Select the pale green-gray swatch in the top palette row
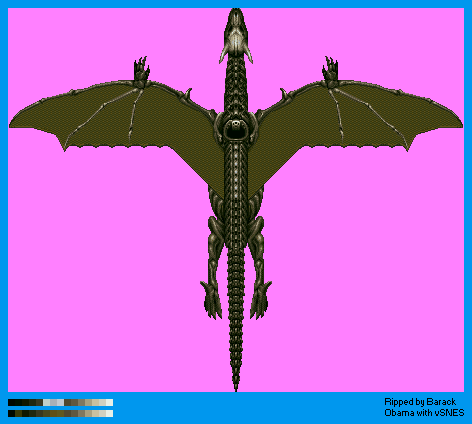 pyautogui.click(x=46, y=402)
